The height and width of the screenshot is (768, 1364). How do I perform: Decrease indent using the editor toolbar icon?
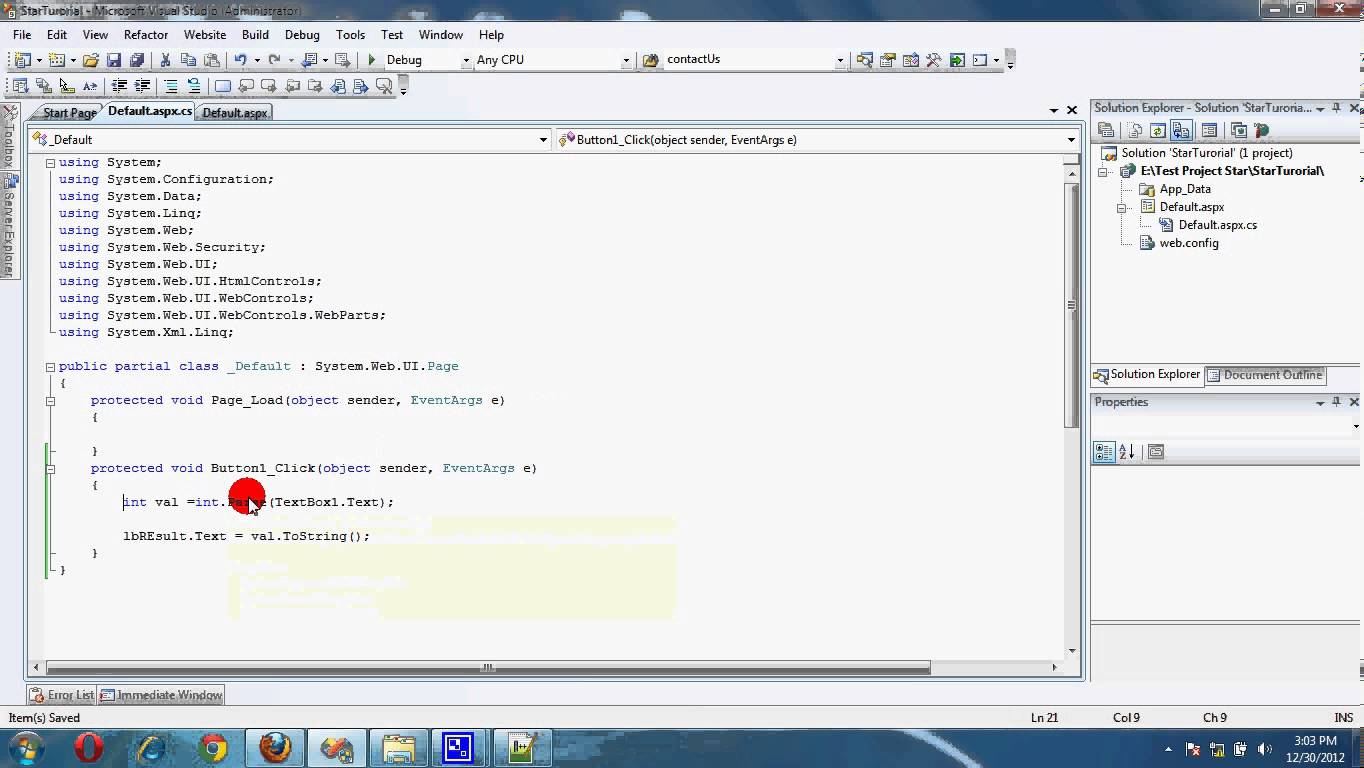pyautogui.click(x=119, y=85)
